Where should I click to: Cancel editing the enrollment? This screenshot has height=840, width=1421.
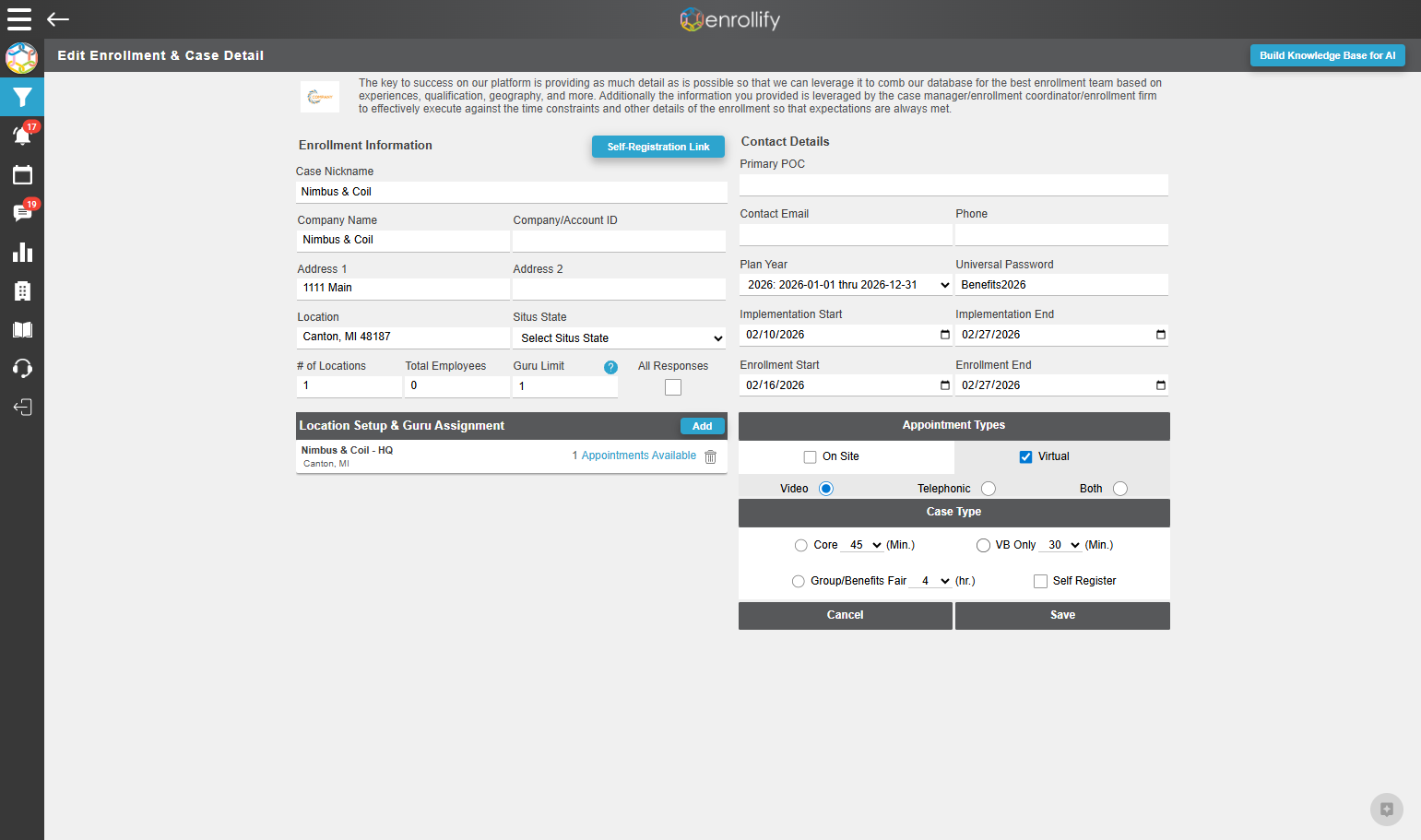pos(846,615)
